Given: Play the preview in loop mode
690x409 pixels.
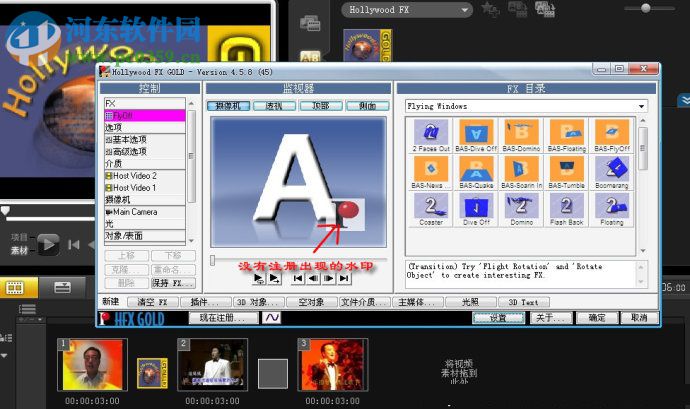Looking at the screenshot, I should [259, 278].
